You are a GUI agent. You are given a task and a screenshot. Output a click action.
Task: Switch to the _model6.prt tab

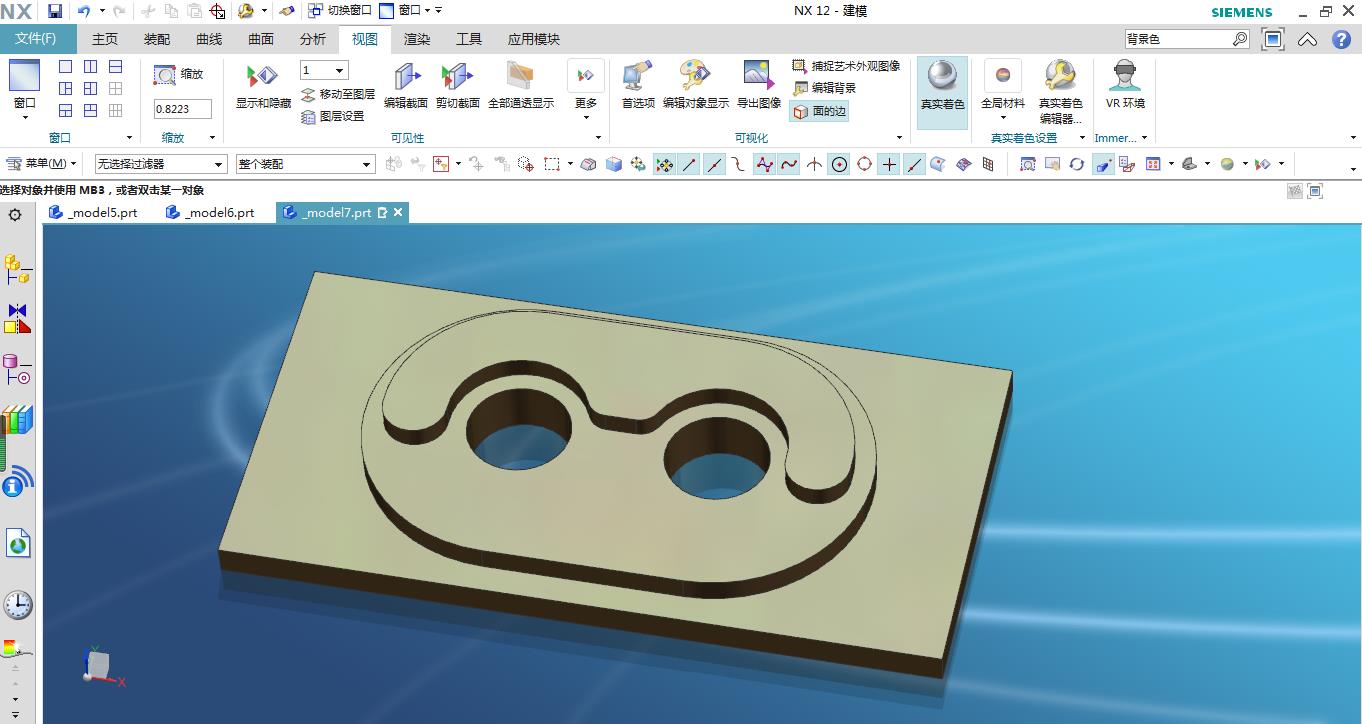210,212
